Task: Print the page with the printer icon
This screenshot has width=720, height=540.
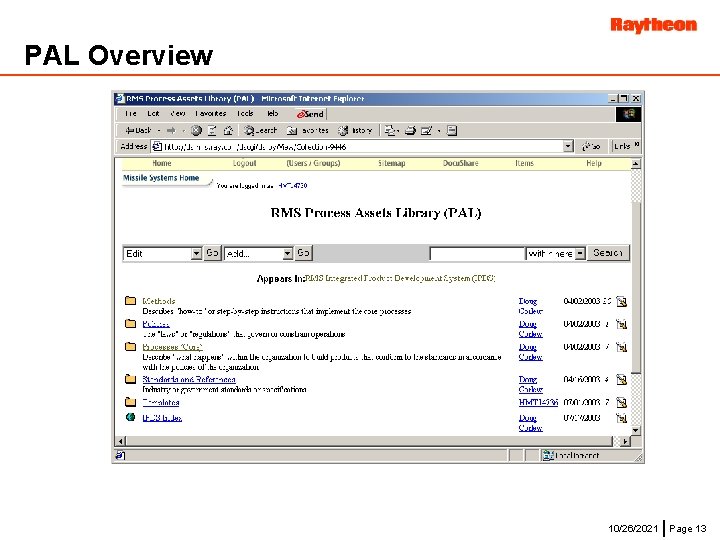Action: point(410,130)
